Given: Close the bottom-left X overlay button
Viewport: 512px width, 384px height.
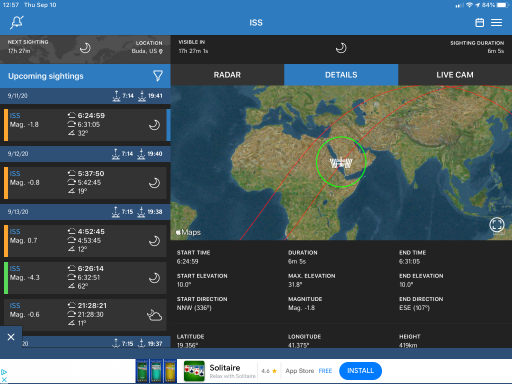Looking at the screenshot, I should coord(11,337).
